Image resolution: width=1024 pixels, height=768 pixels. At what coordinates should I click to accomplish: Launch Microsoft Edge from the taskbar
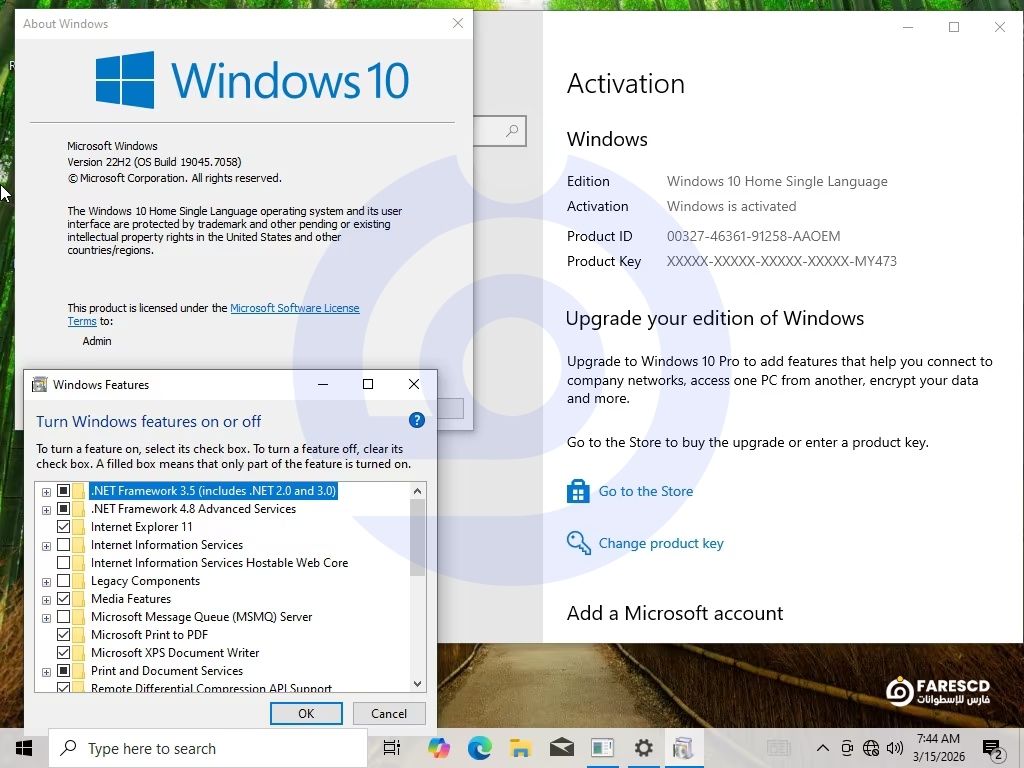tap(479, 748)
